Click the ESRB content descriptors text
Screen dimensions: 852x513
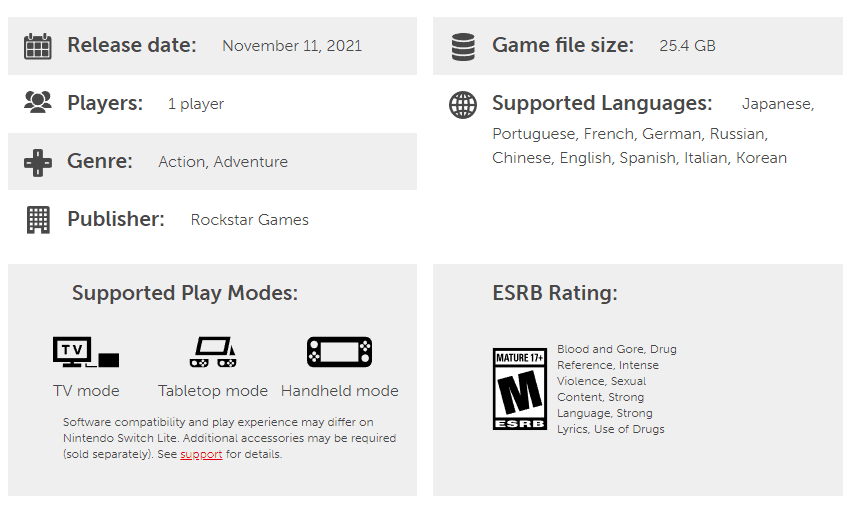point(617,389)
